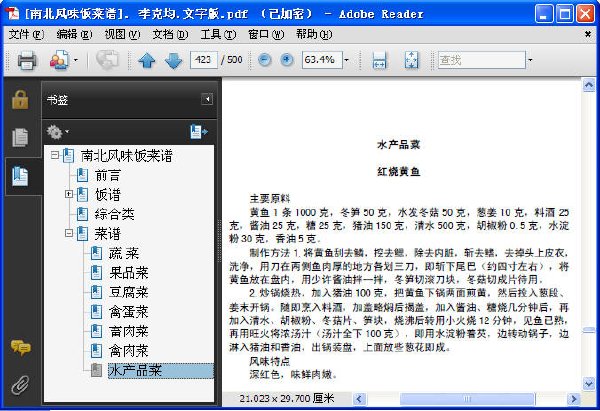Select the 蔬菜 bookmark
The height and width of the screenshot is (411, 600).
point(124,253)
